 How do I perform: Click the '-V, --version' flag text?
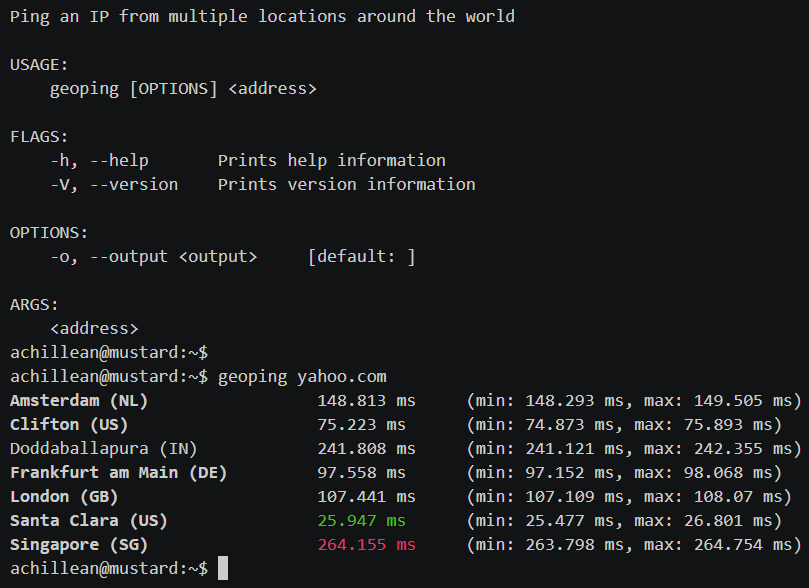[114, 184]
